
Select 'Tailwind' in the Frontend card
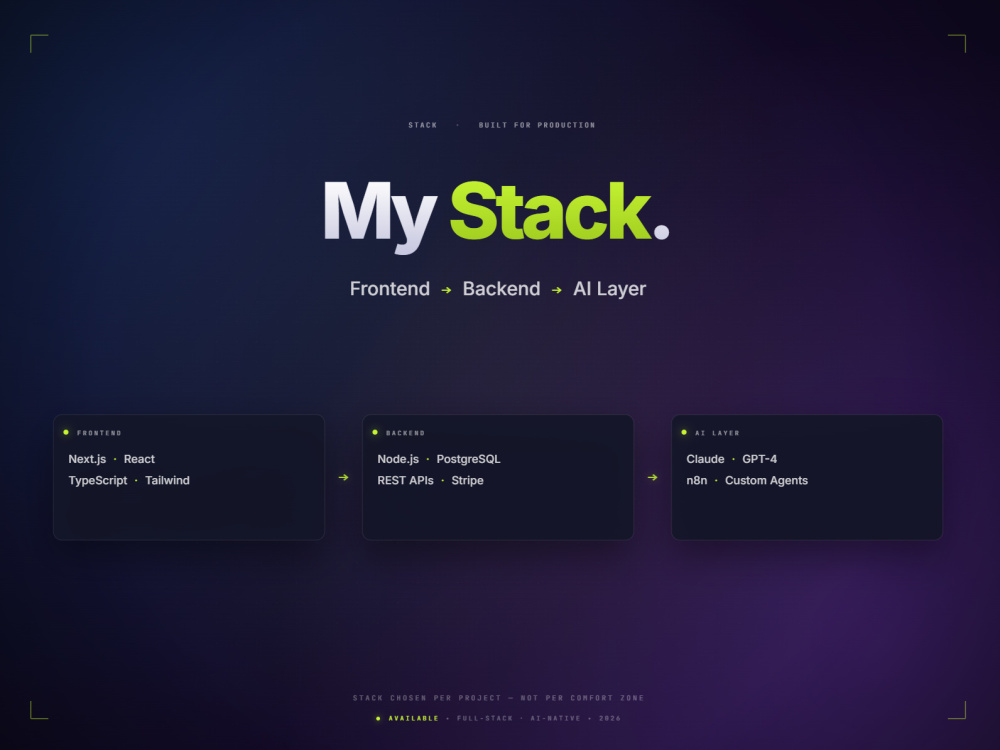[167, 480]
